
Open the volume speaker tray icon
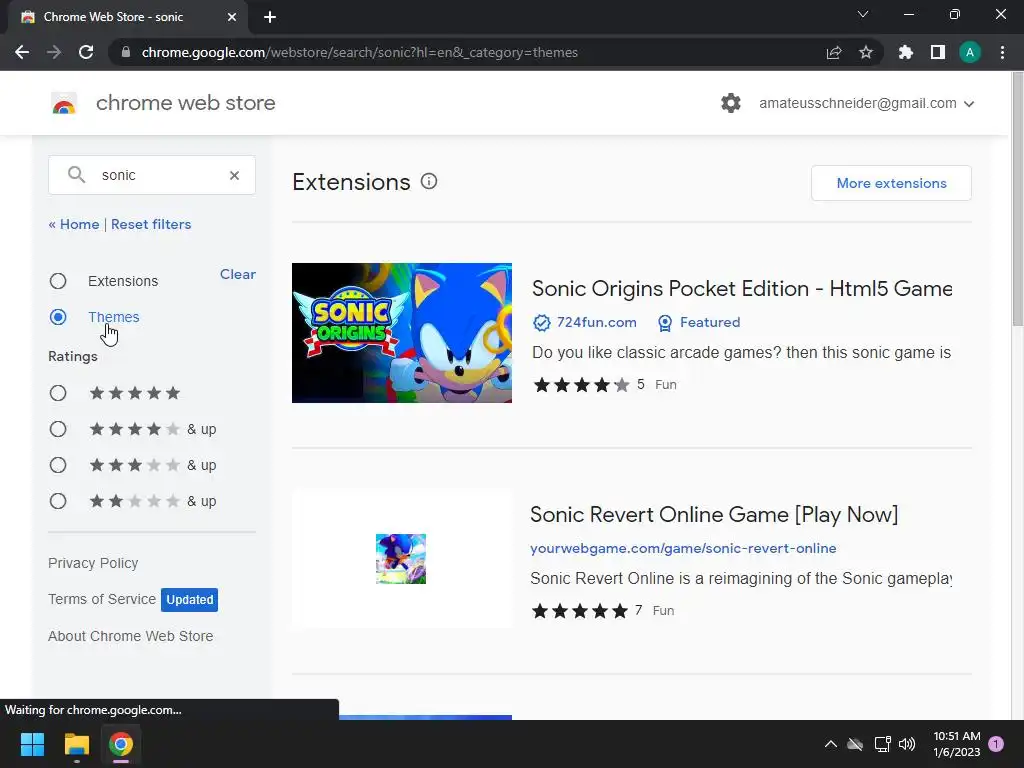coord(907,744)
